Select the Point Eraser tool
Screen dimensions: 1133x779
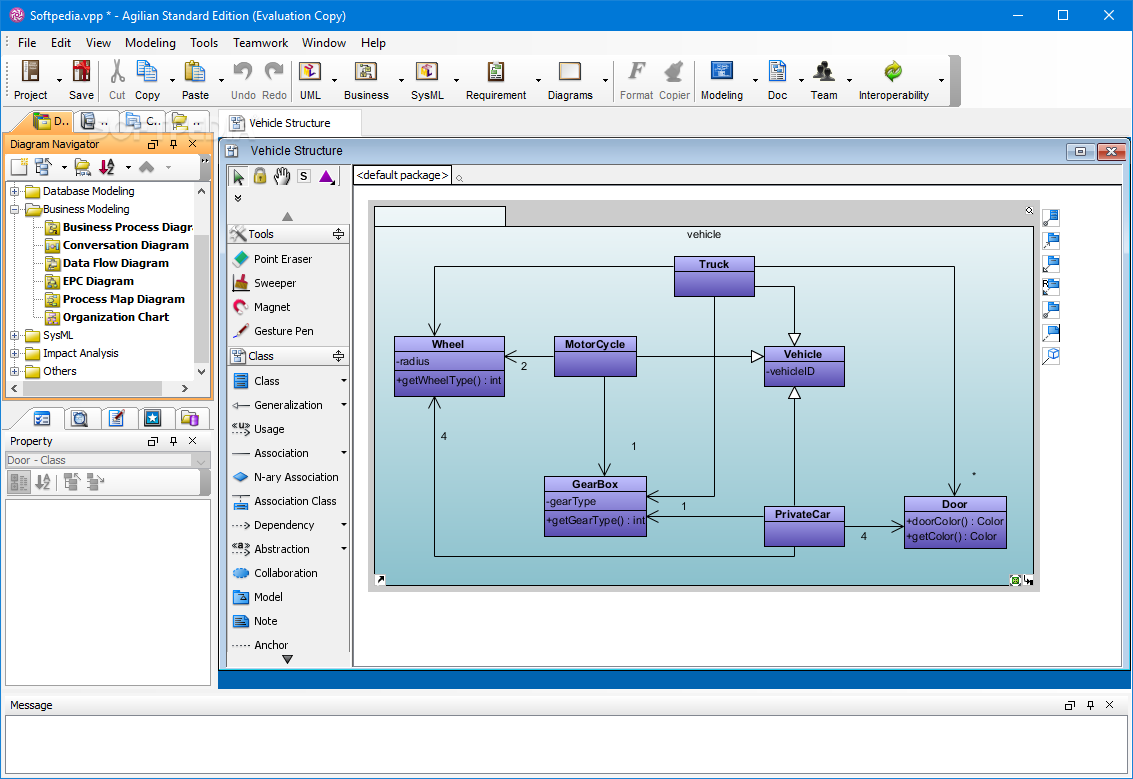tap(283, 259)
